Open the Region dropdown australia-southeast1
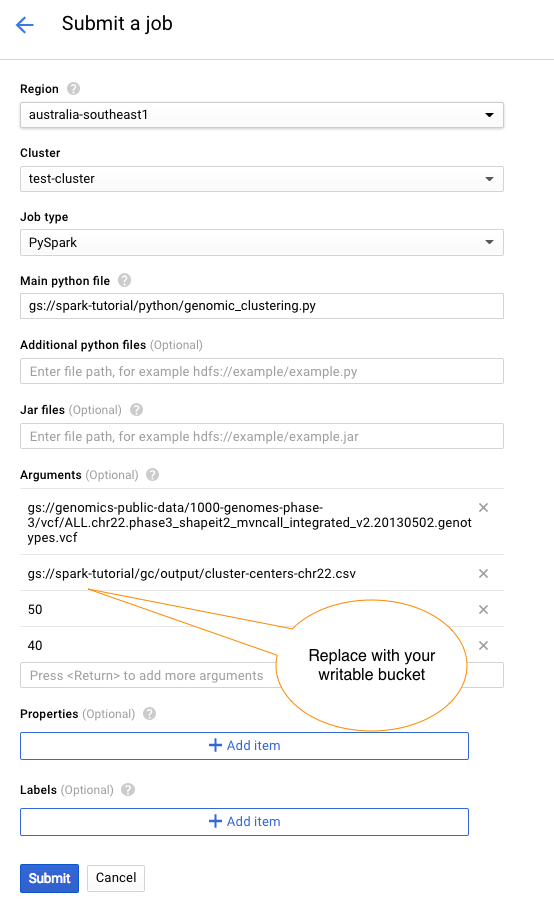554x905 pixels. 262,115
